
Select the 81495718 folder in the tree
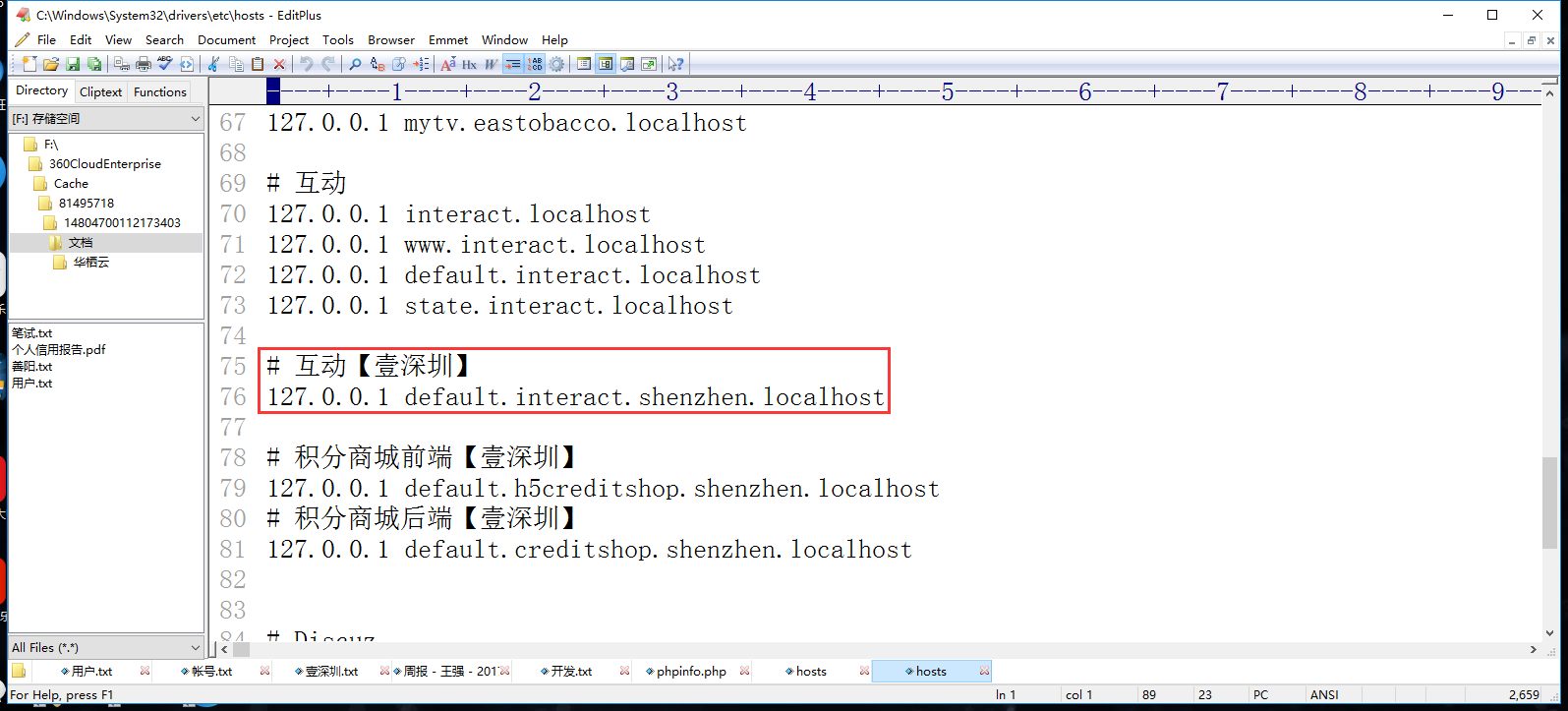(87, 204)
